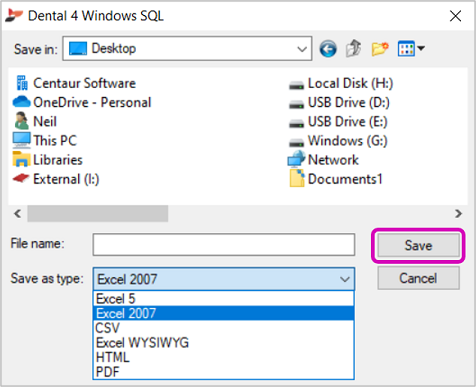
Task: Click the Save button
Action: pyautogui.click(x=418, y=246)
